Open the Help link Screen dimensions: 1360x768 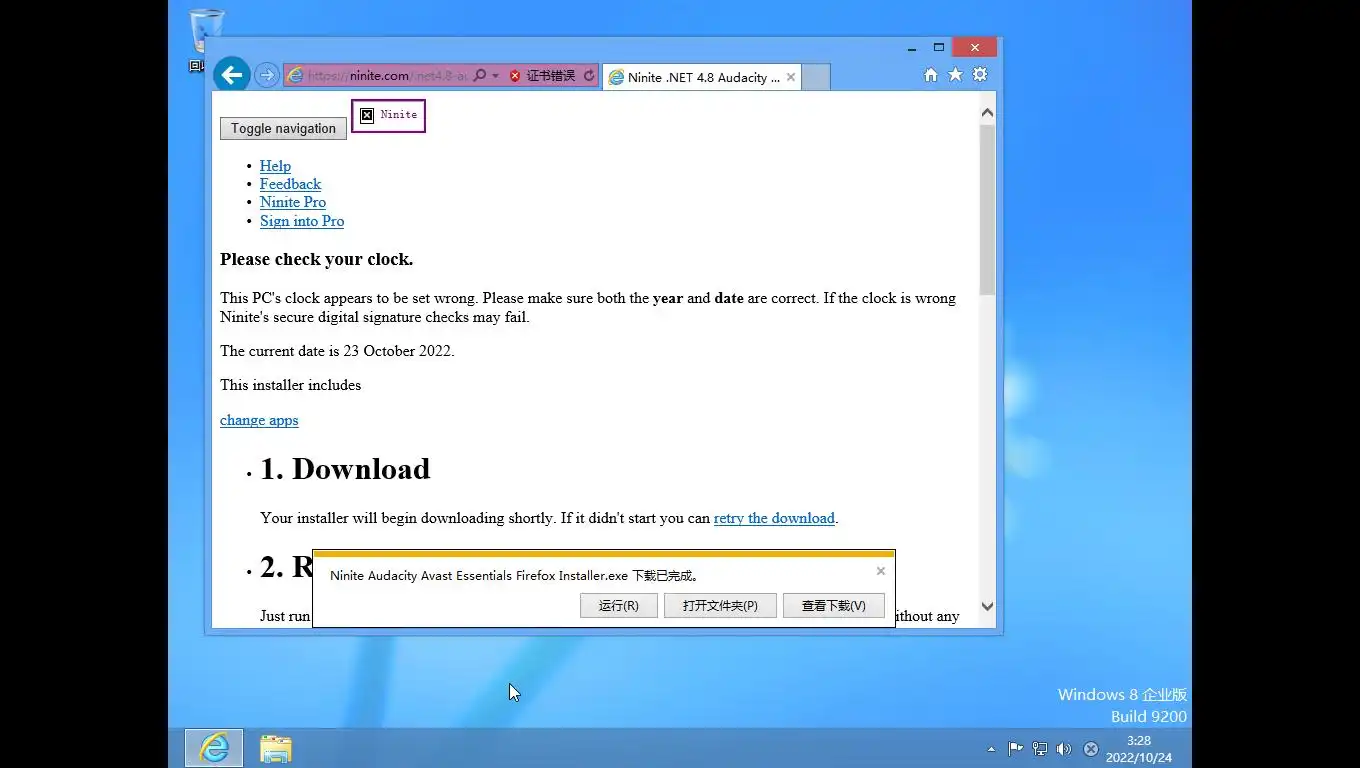coord(275,166)
